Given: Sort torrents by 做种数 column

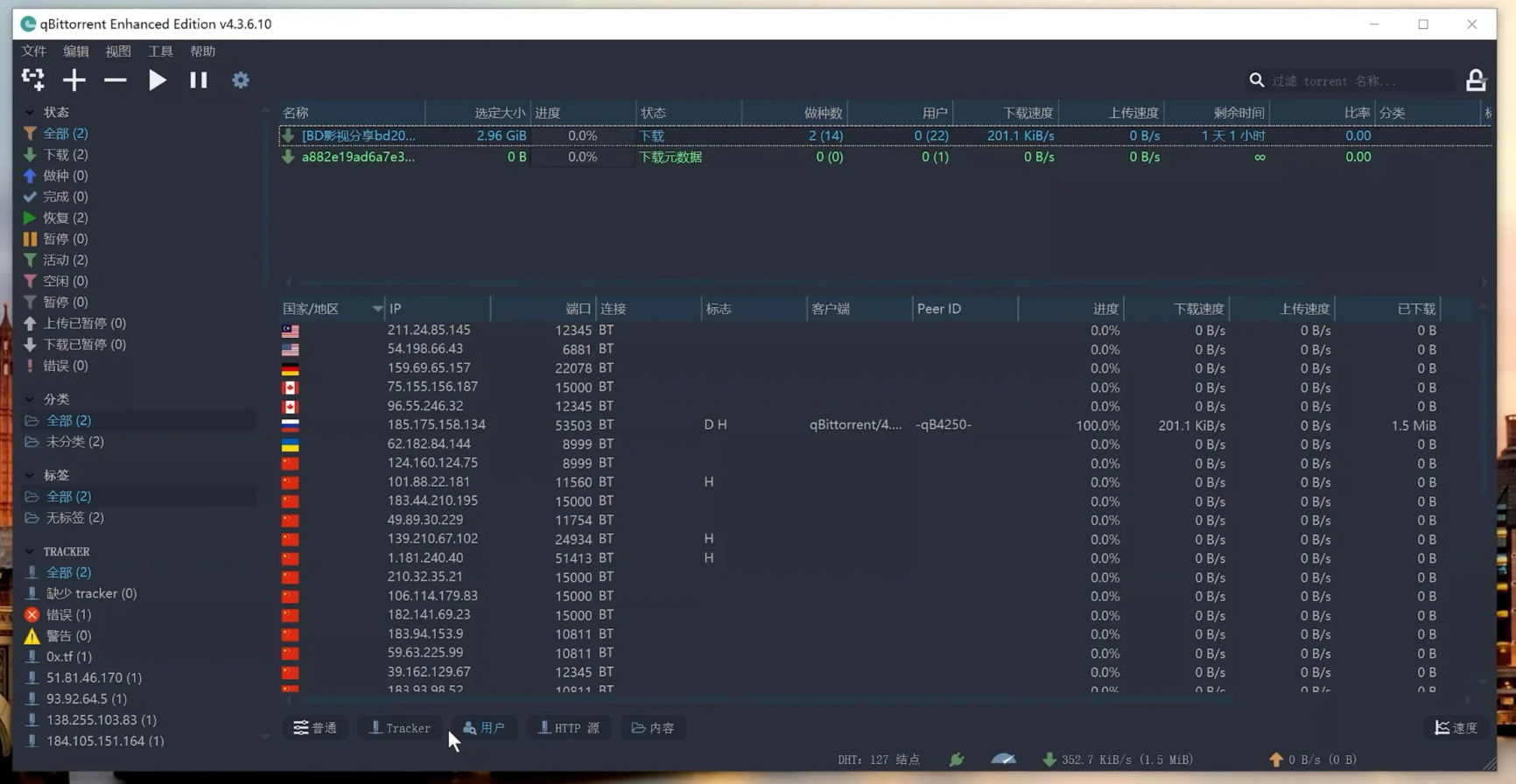Looking at the screenshot, I should 794,113.
